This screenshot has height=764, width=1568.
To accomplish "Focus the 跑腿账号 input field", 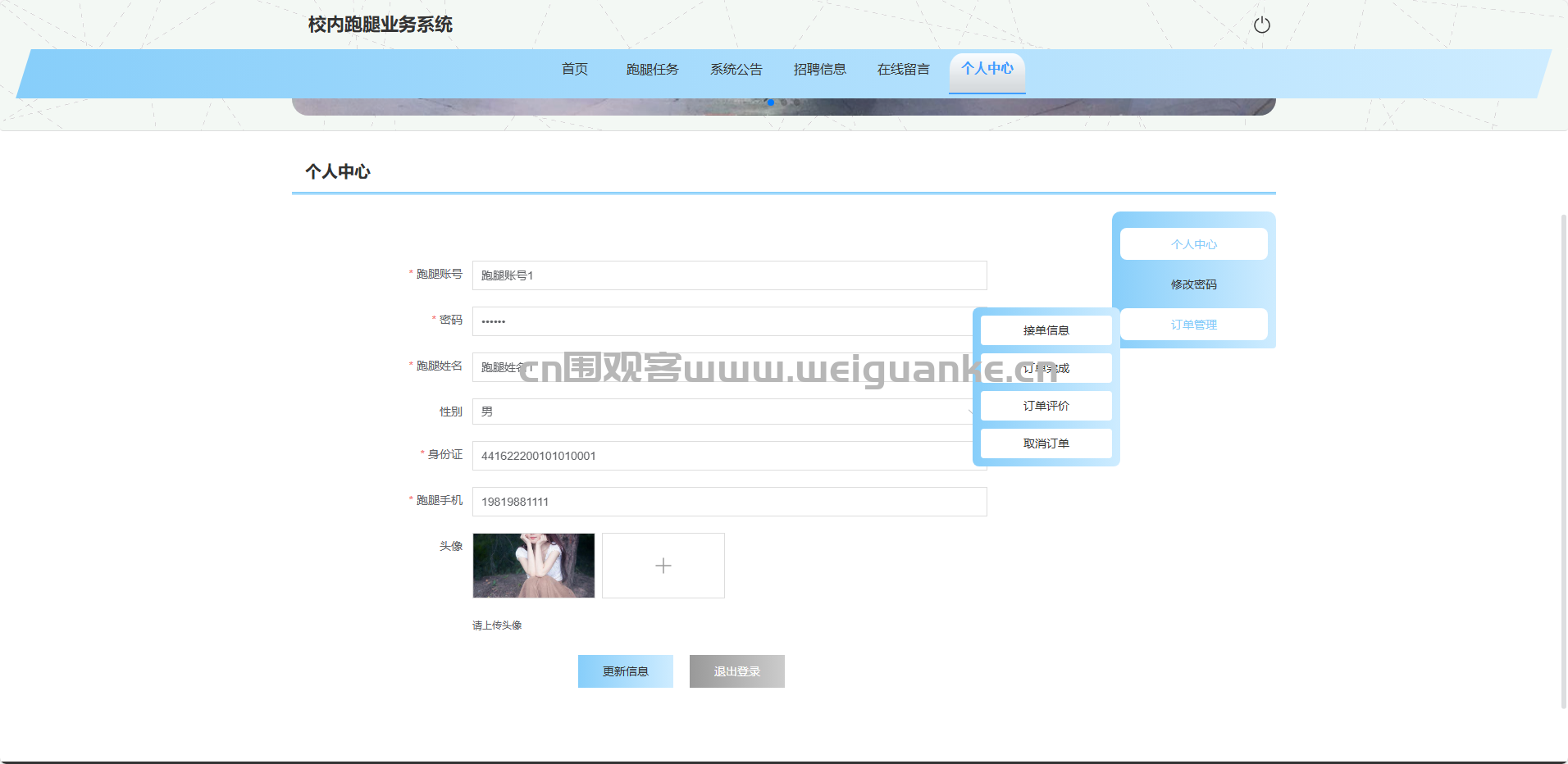I will (729, 275).
